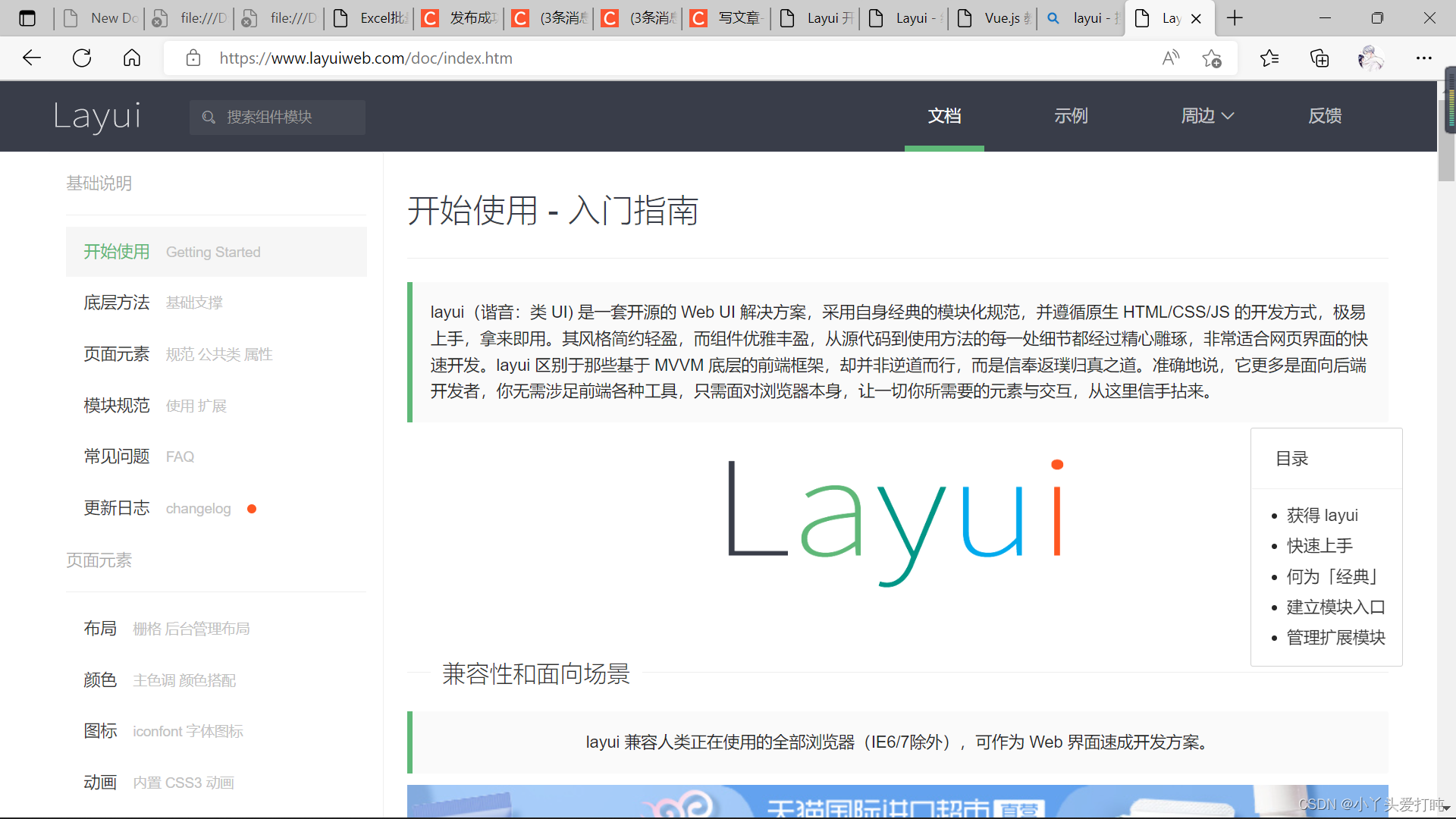The height and width of the screenshot is (819, 1456).
Task: Refresh the current page
Action: pos(81,58)
